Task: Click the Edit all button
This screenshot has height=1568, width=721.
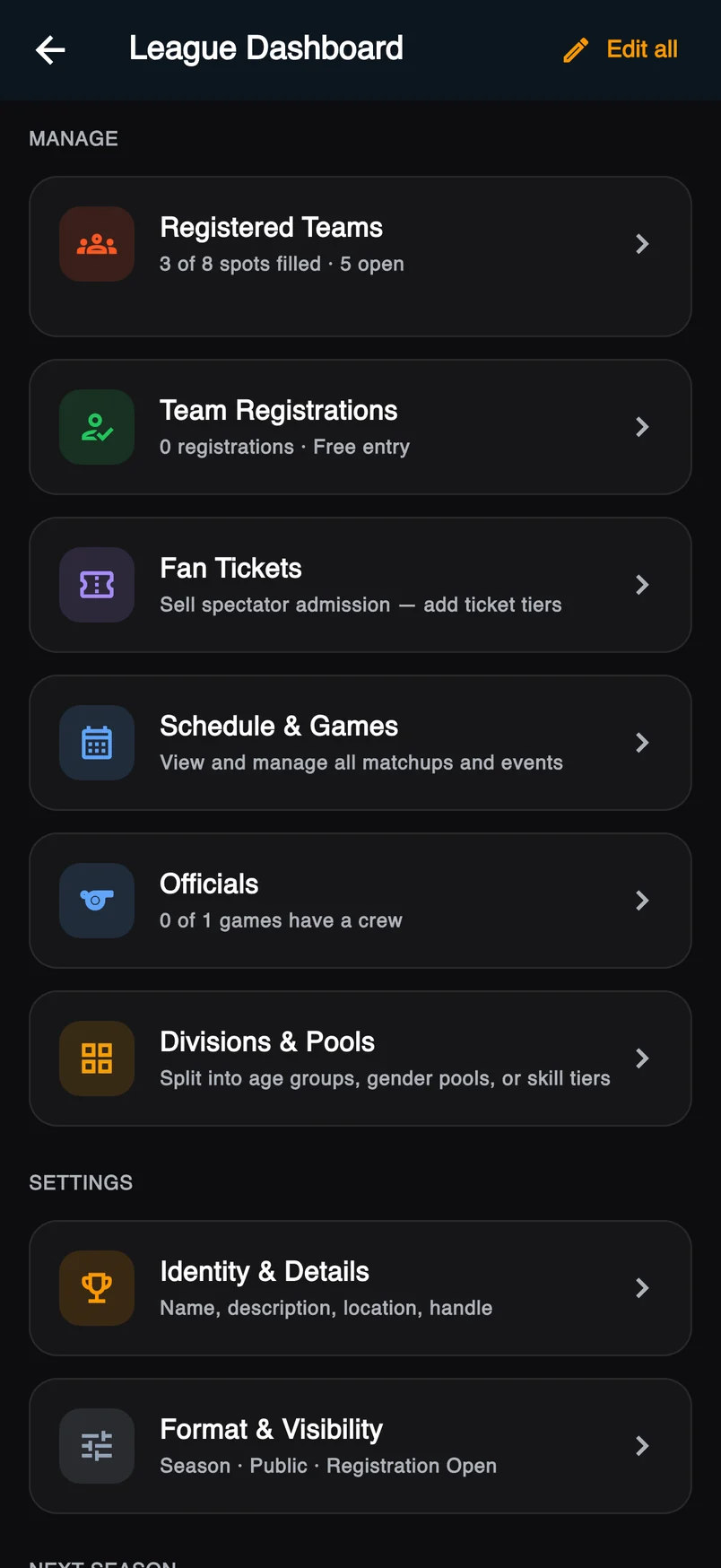Action: (621, 49)
